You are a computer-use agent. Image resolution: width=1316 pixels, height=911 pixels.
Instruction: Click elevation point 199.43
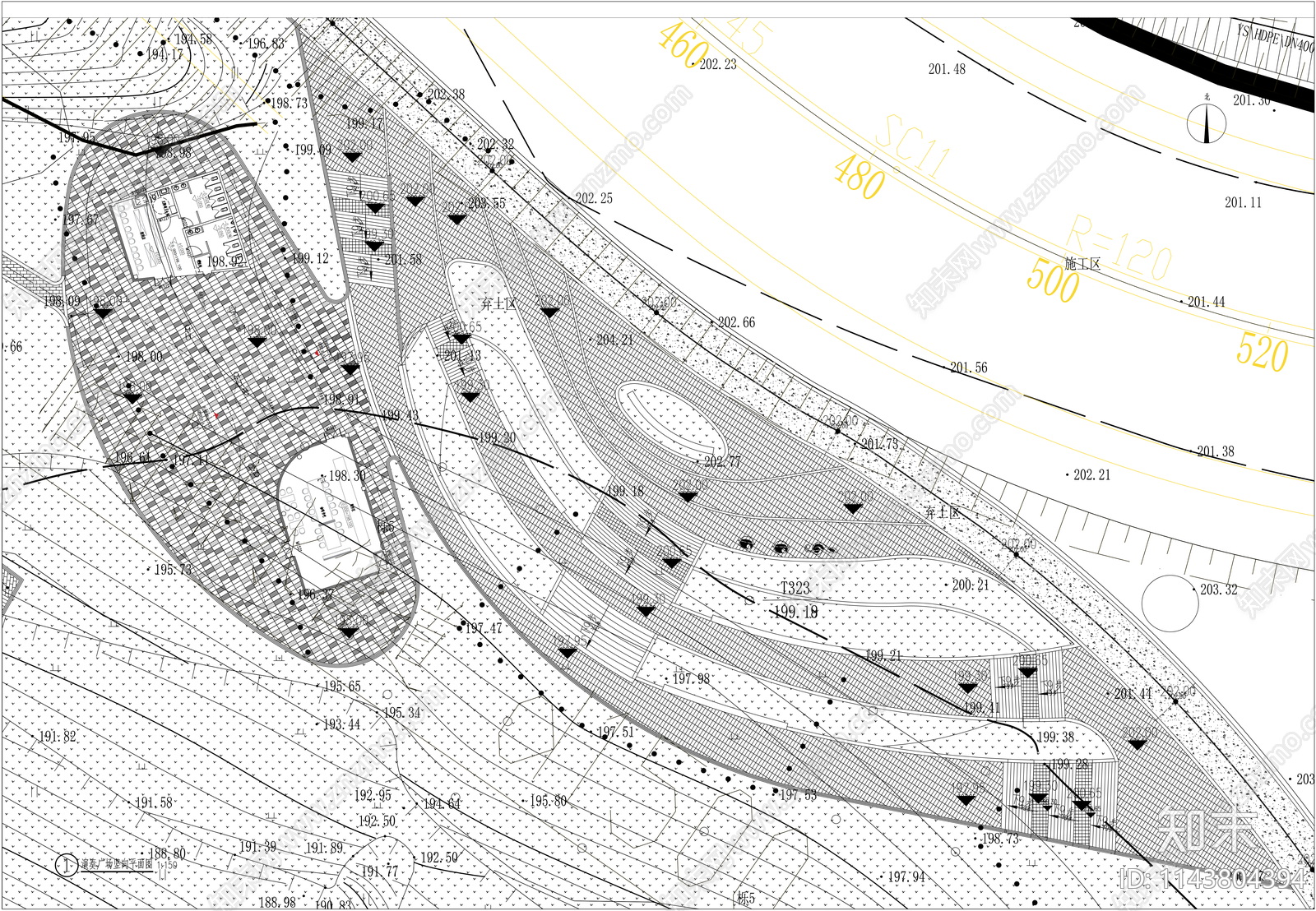pos(400,416)
